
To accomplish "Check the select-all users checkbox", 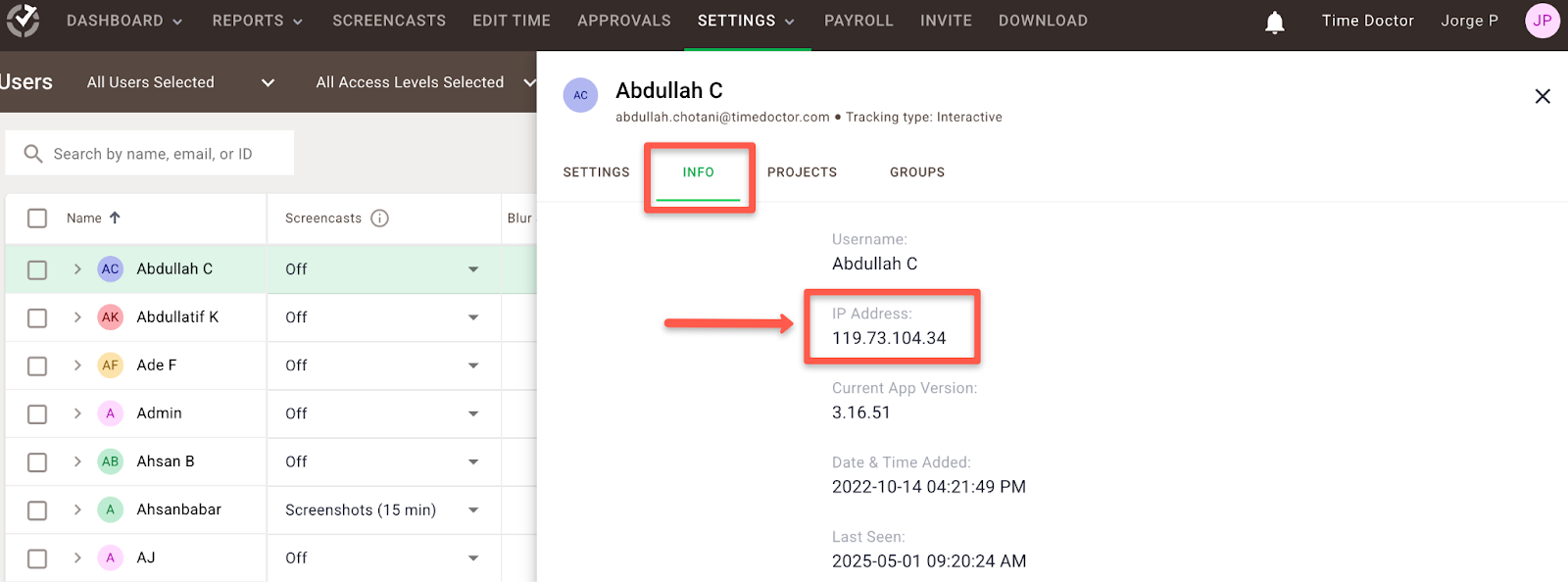I will [36, 218].
